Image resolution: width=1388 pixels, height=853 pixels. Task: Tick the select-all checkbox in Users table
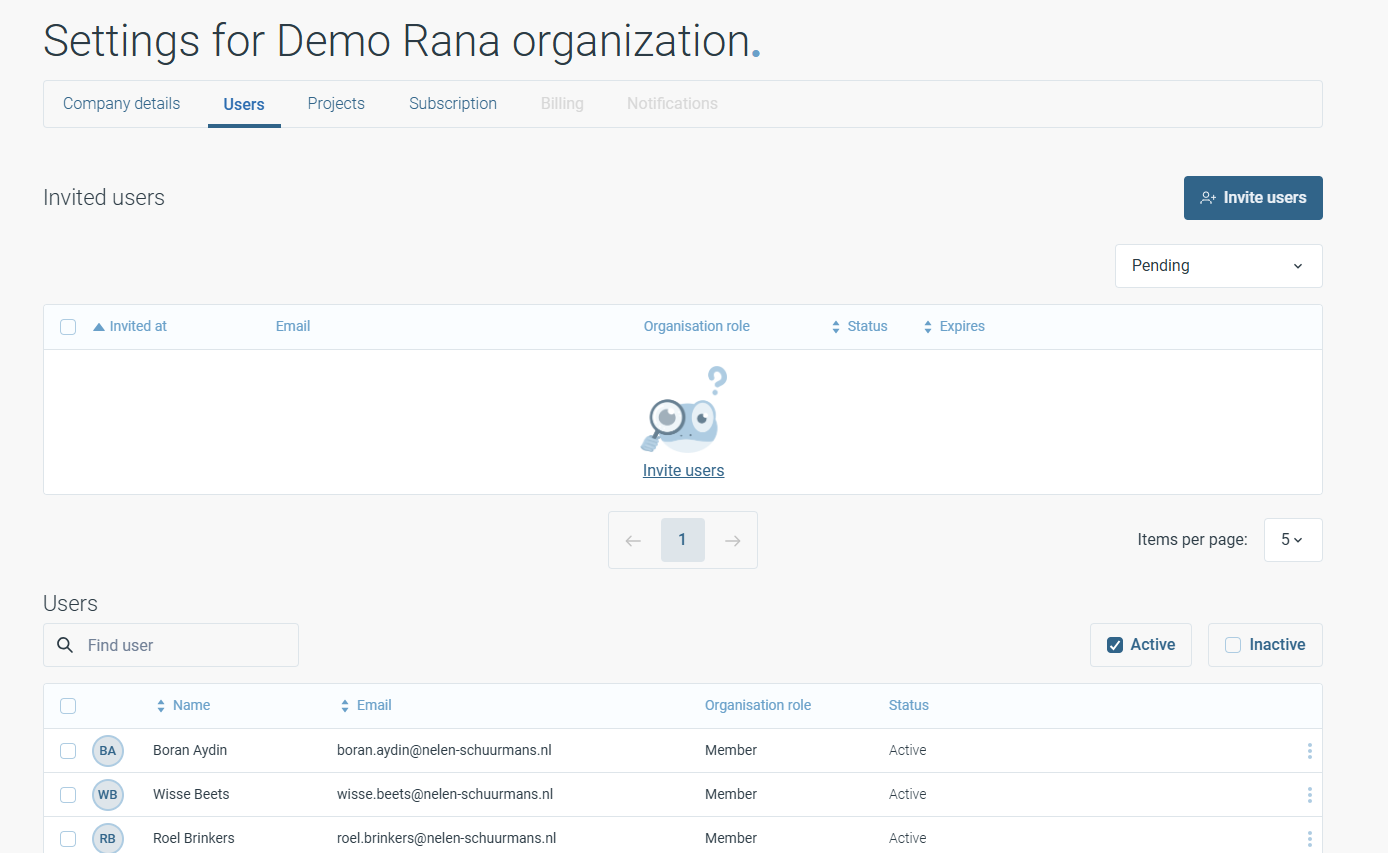click(68, 706)
